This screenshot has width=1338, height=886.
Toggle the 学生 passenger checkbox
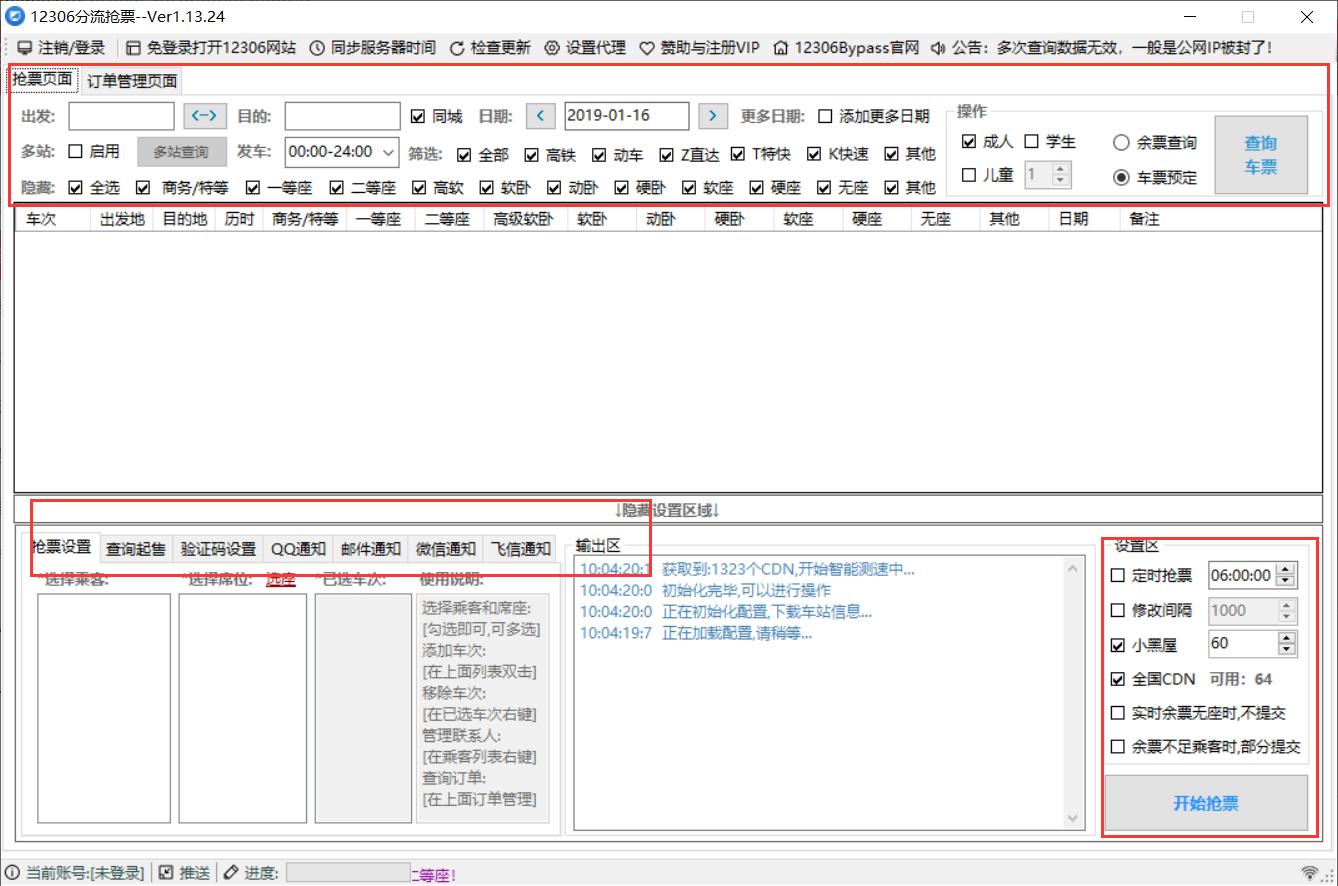click(1032, 142)
